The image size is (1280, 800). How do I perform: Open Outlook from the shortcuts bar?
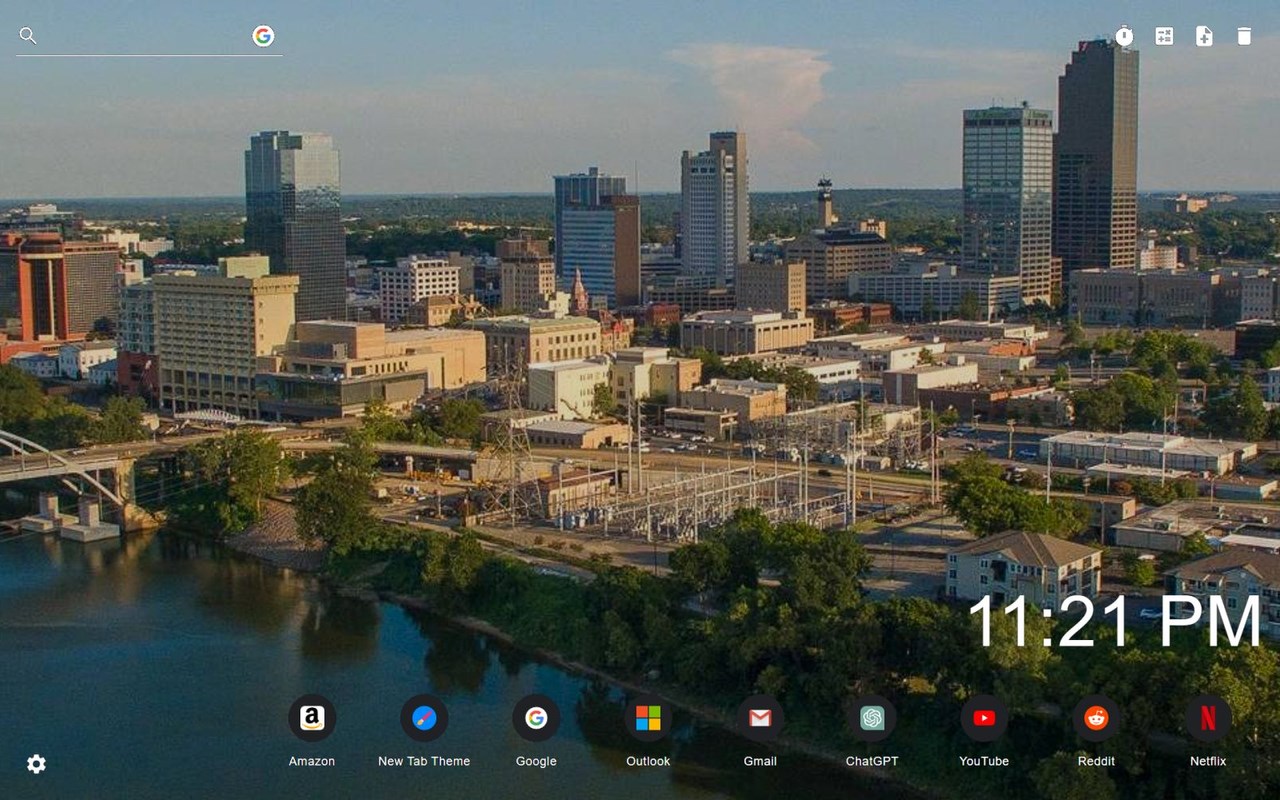click(648, 717)
